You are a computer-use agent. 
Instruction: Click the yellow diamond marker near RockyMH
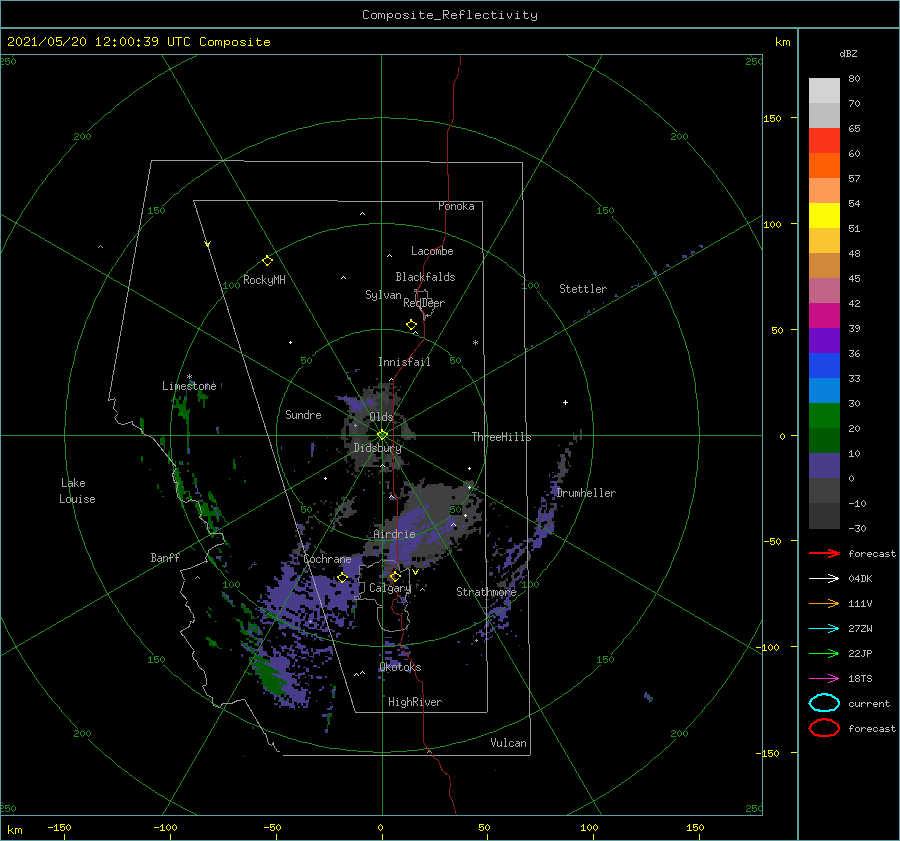(x=267, y=261)
